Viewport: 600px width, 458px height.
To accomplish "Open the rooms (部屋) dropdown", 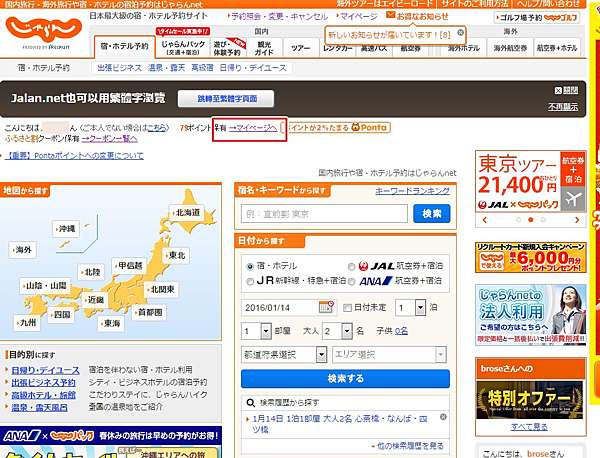I will (256, 331).
